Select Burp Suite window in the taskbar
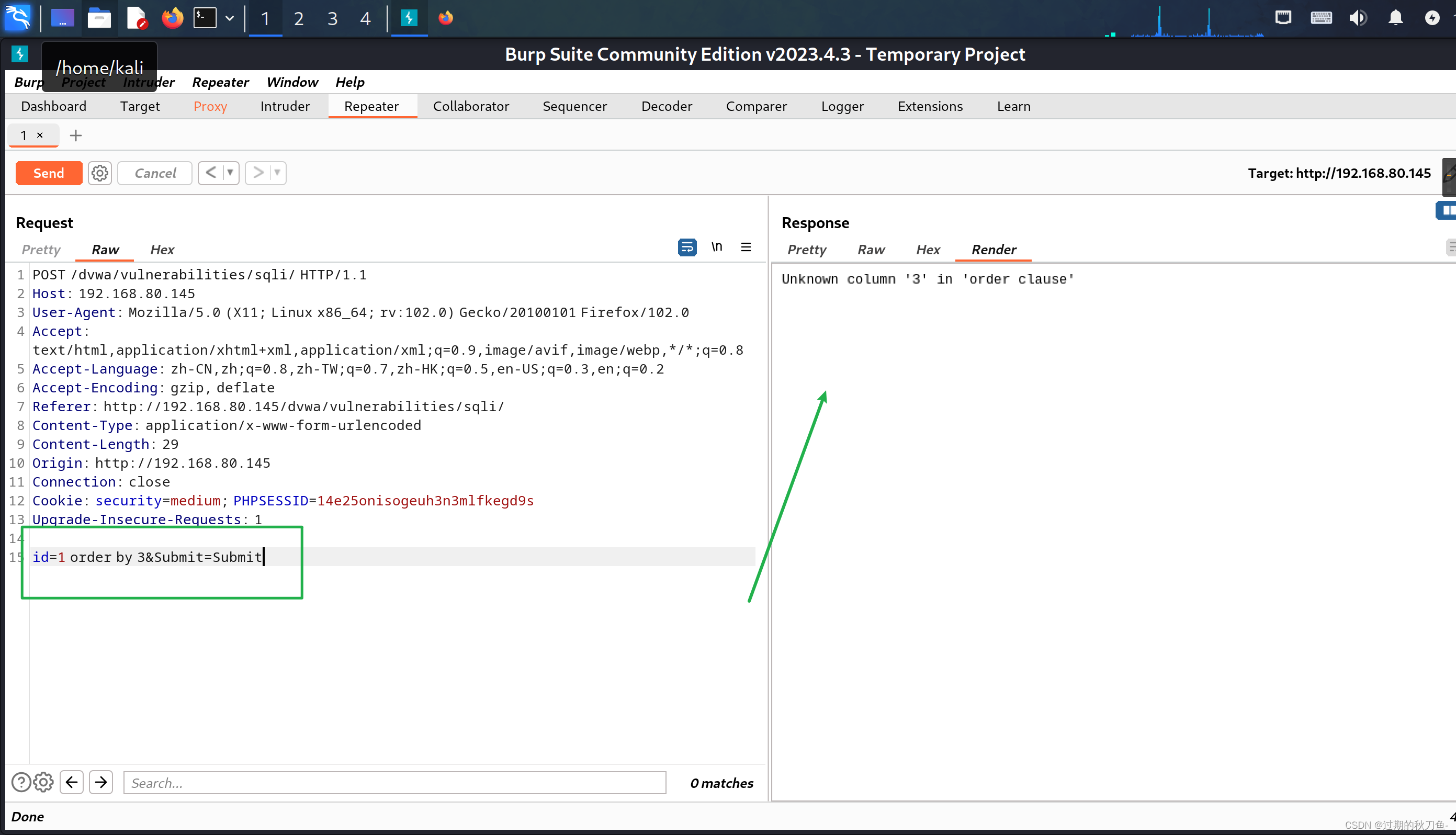 (409, 18)
